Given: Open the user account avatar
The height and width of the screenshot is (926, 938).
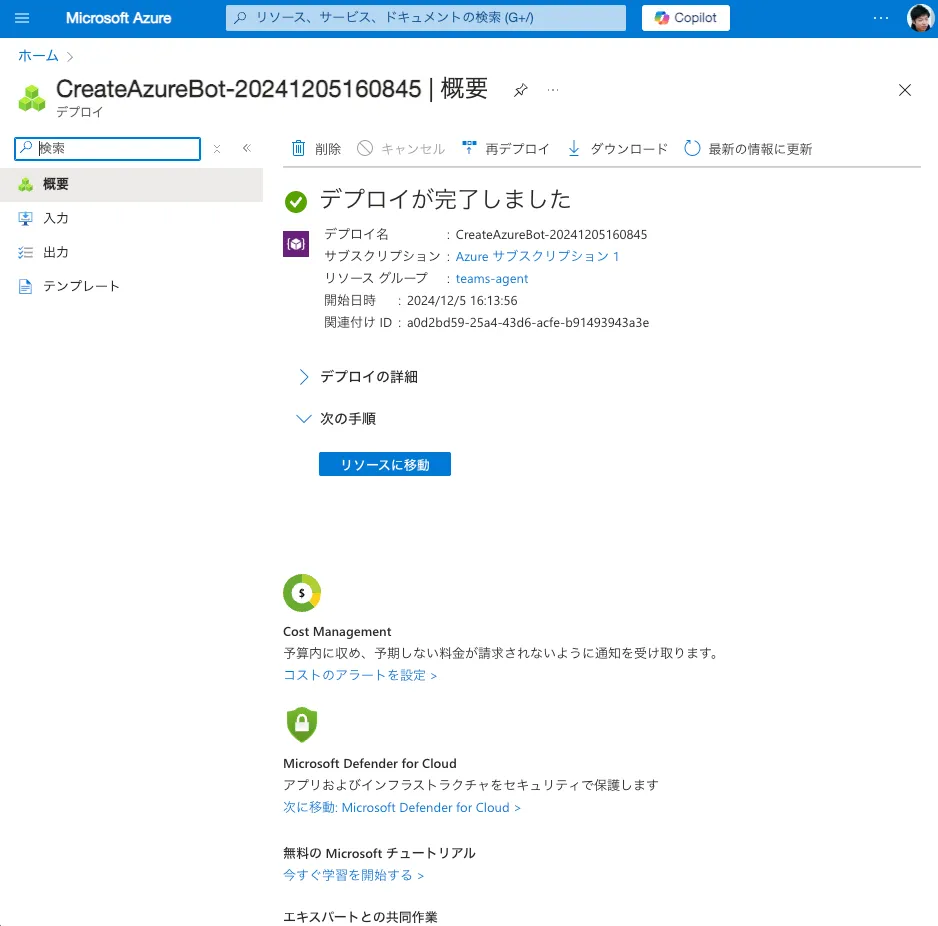Looking at the screenshot, I should 920,18.
